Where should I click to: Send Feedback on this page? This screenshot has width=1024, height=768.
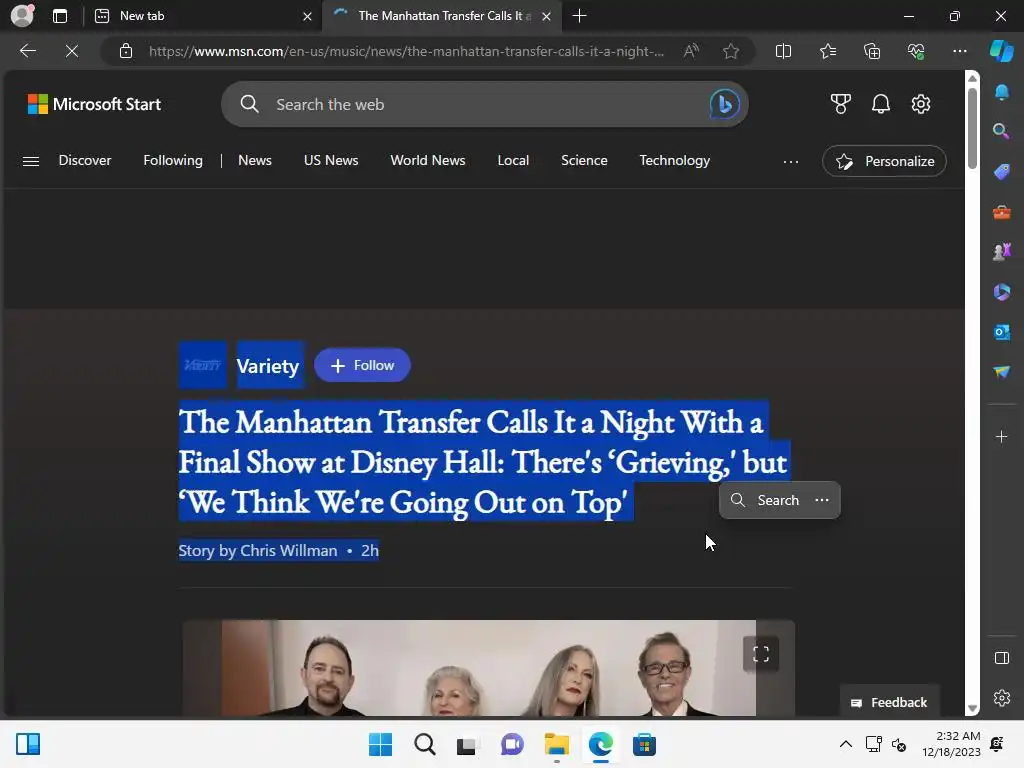click(x=889, y=703)
